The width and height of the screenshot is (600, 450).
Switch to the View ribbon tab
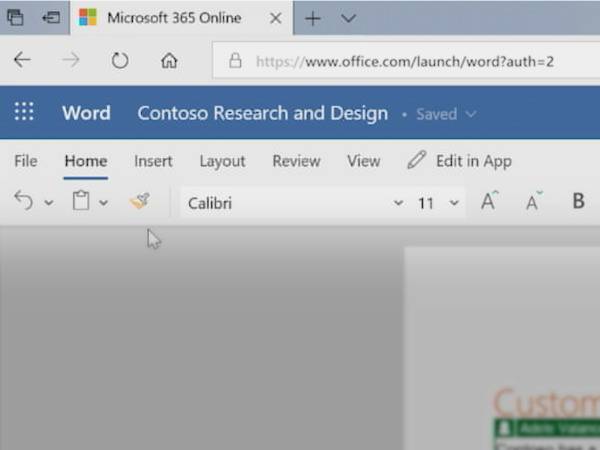click(x=364, y=161)
